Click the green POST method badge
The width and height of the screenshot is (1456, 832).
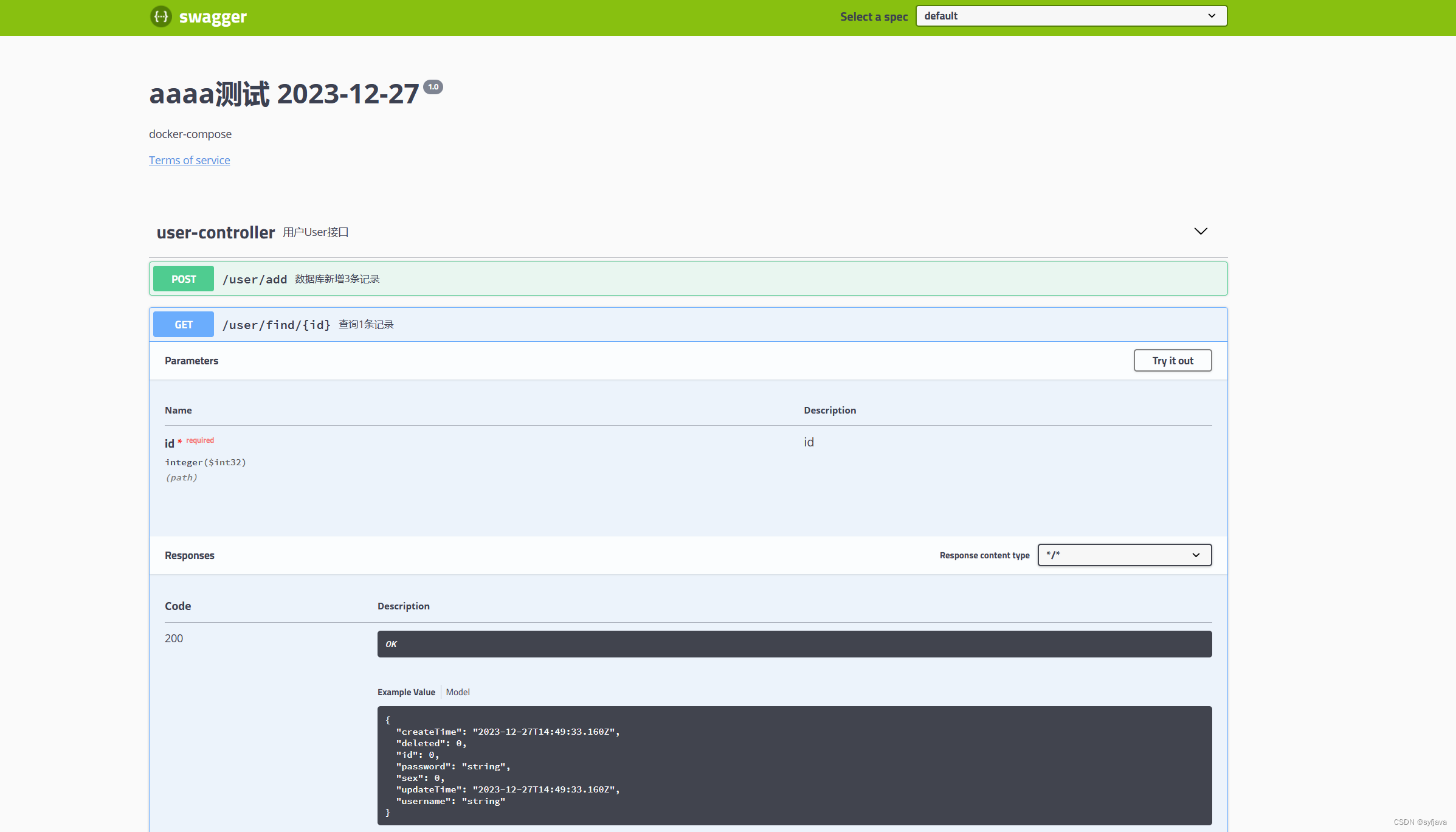(183, 279)
